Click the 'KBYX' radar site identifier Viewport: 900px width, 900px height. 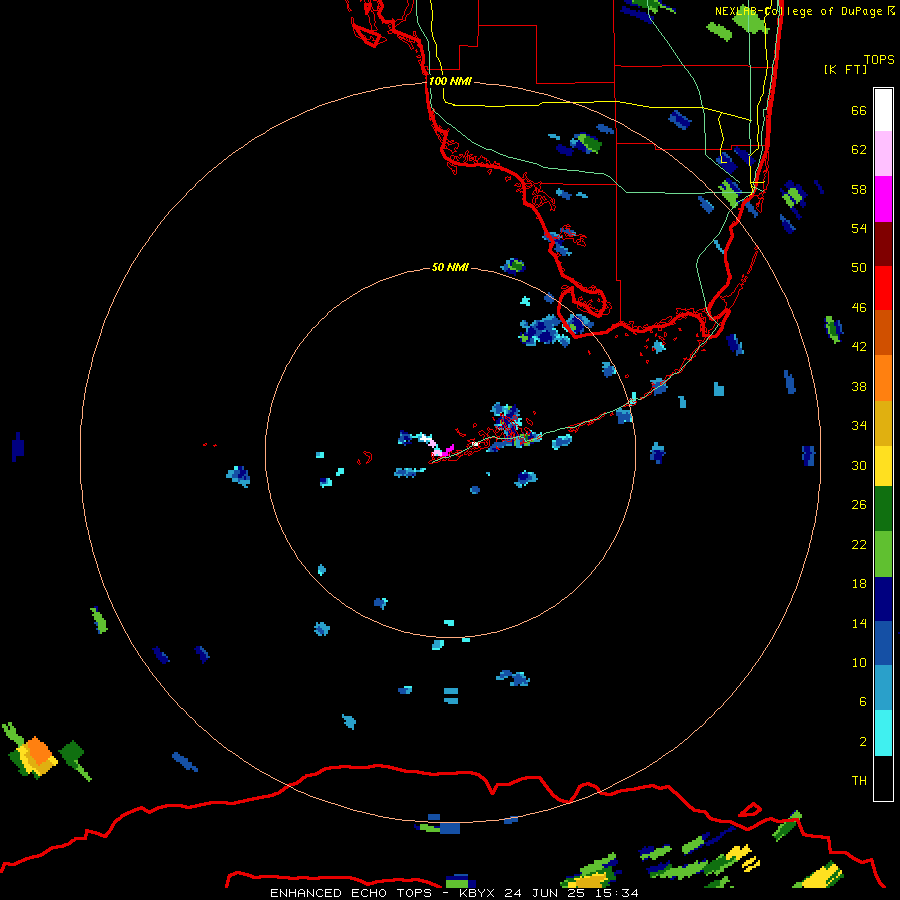(479, 893)
